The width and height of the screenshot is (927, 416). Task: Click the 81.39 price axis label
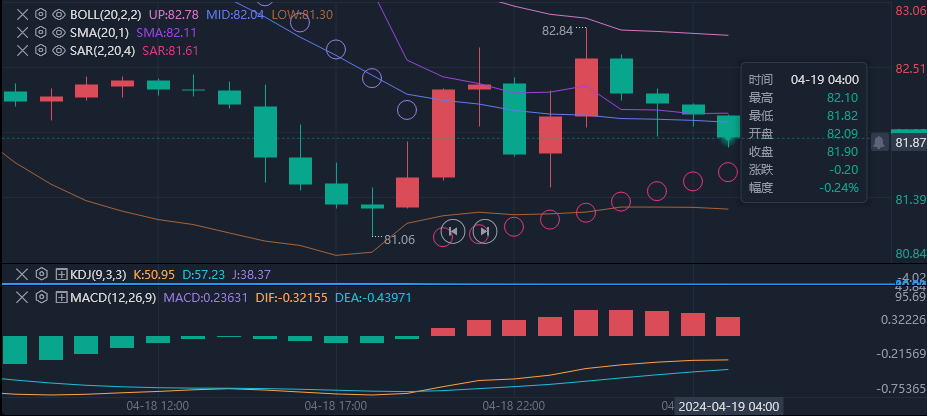(x=911, y=200)
